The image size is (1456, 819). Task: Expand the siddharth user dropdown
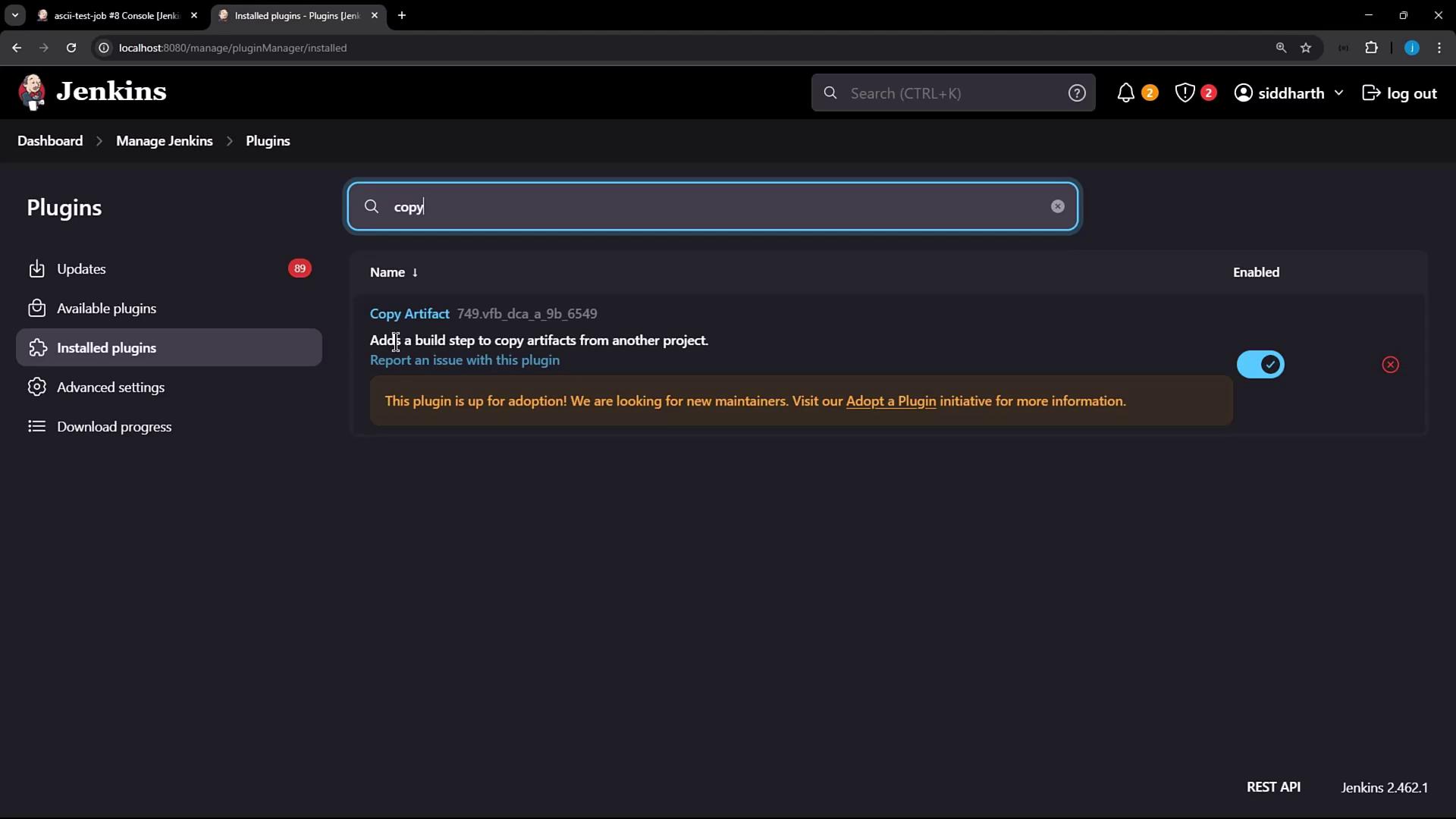(x=1338, y=93)
